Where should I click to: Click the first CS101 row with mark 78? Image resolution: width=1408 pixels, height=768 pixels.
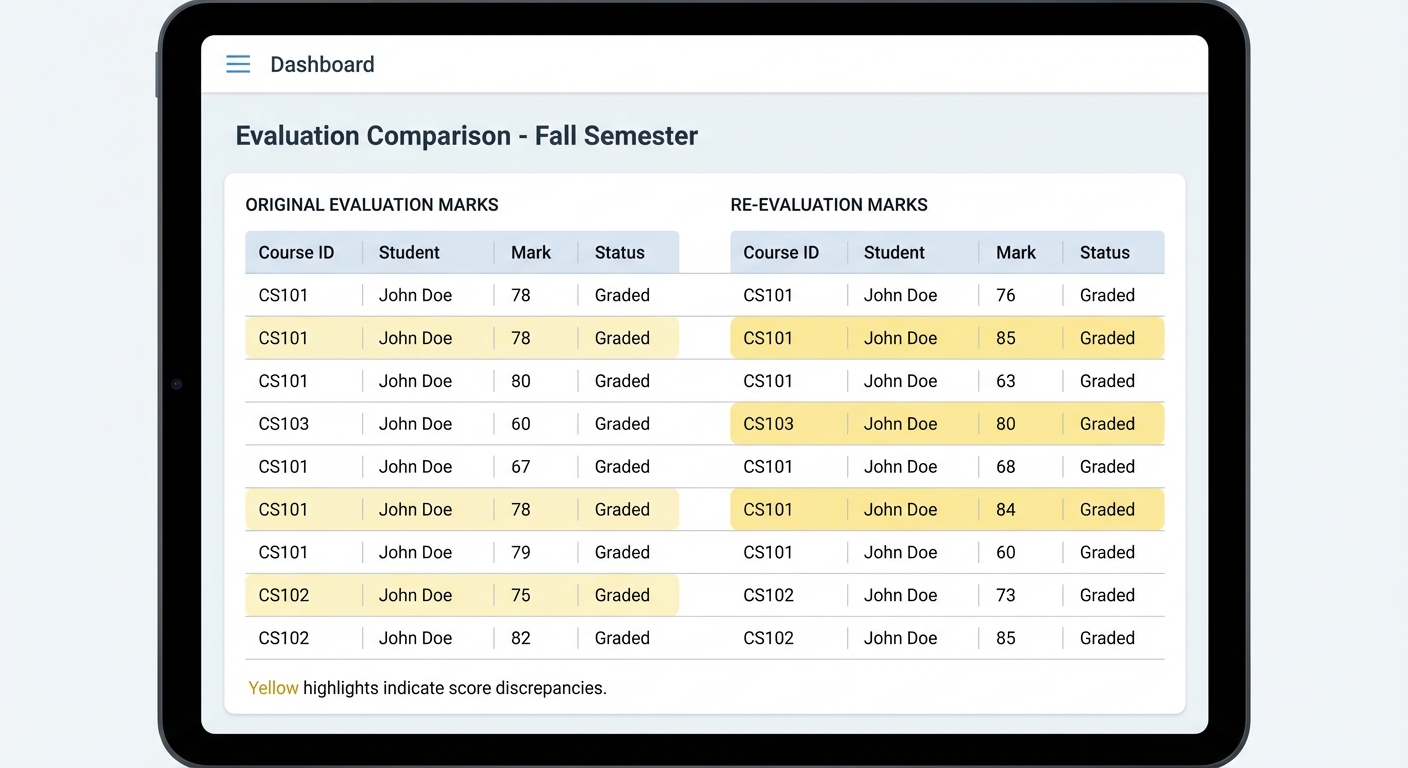462,294
